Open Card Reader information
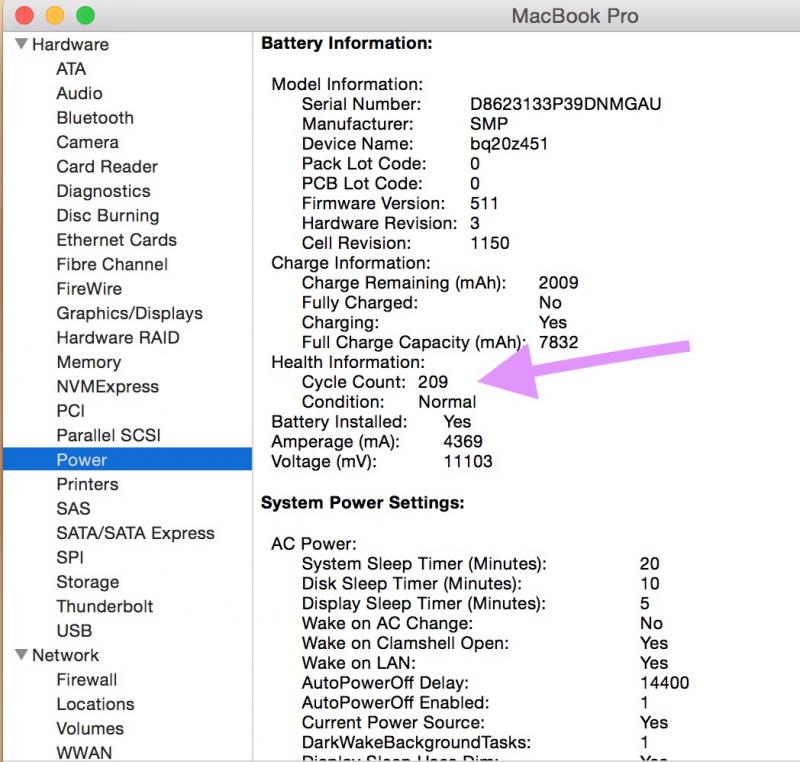This screenshot has width=800, height=762. 107,167
